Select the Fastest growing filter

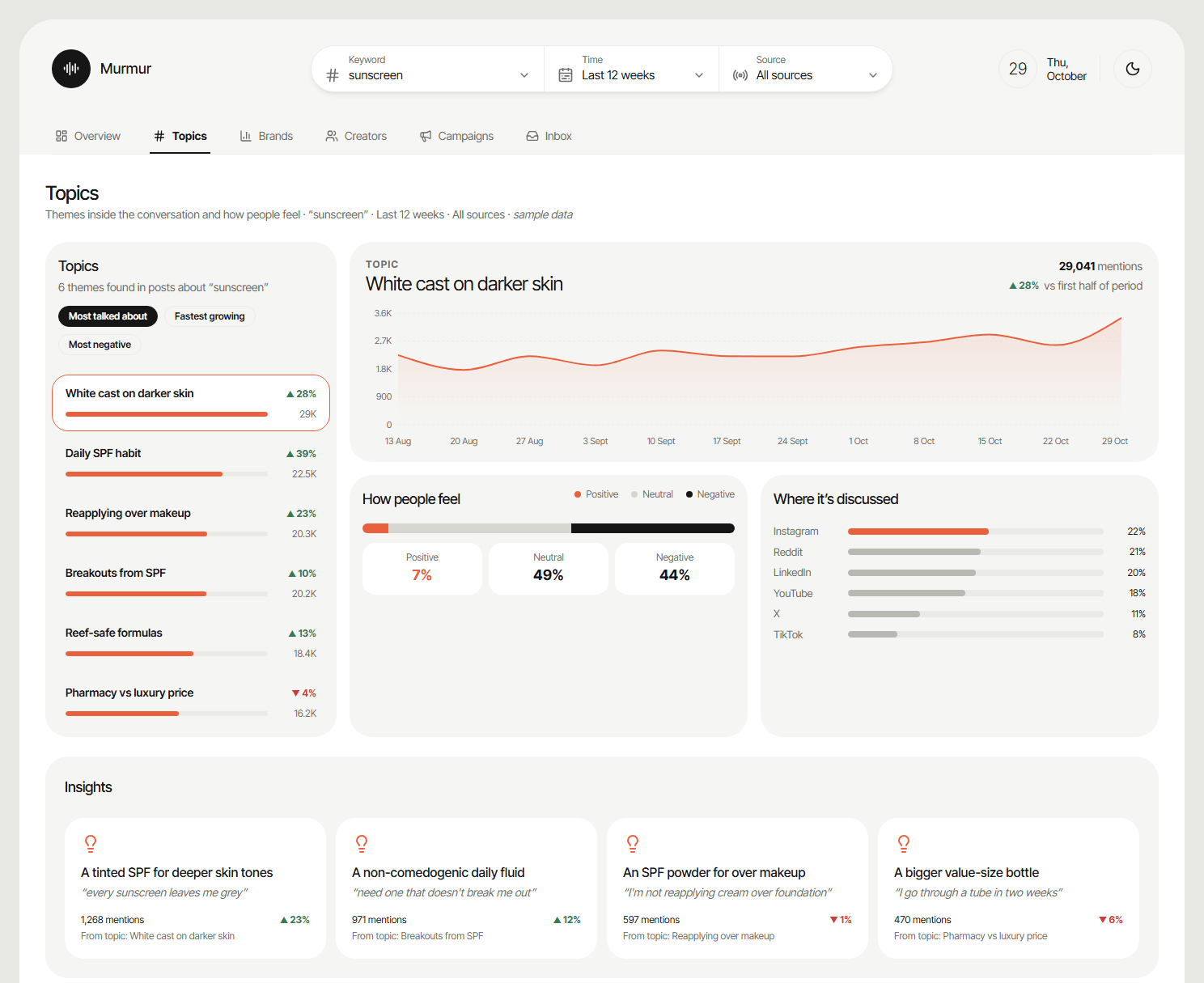pyautogui.click(x=210, y=316)
